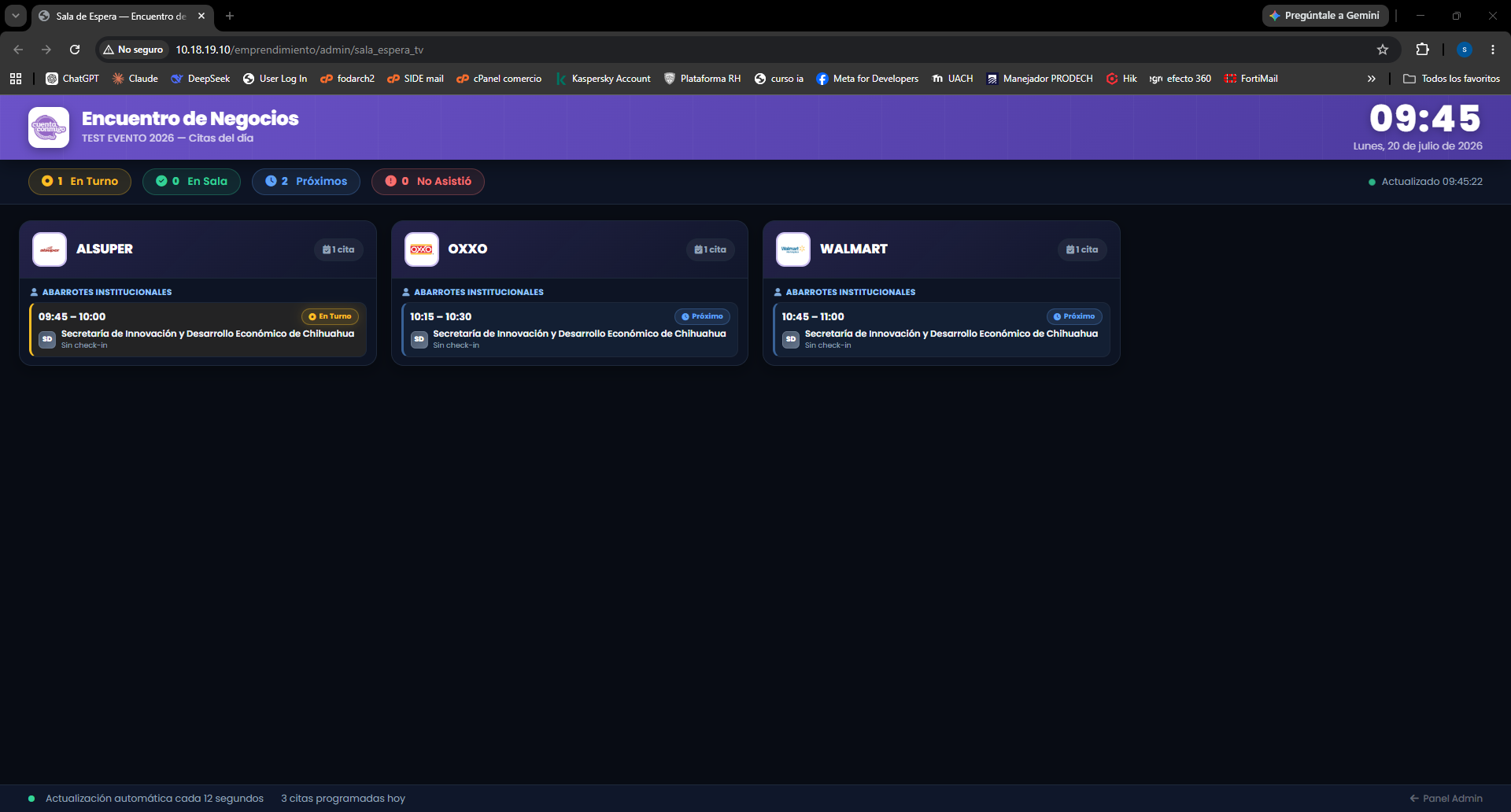Screen dimensions: 1511x812
Task: Reload the page with the refresh icon
Action: pyautogui.click(x=75, y=50)
